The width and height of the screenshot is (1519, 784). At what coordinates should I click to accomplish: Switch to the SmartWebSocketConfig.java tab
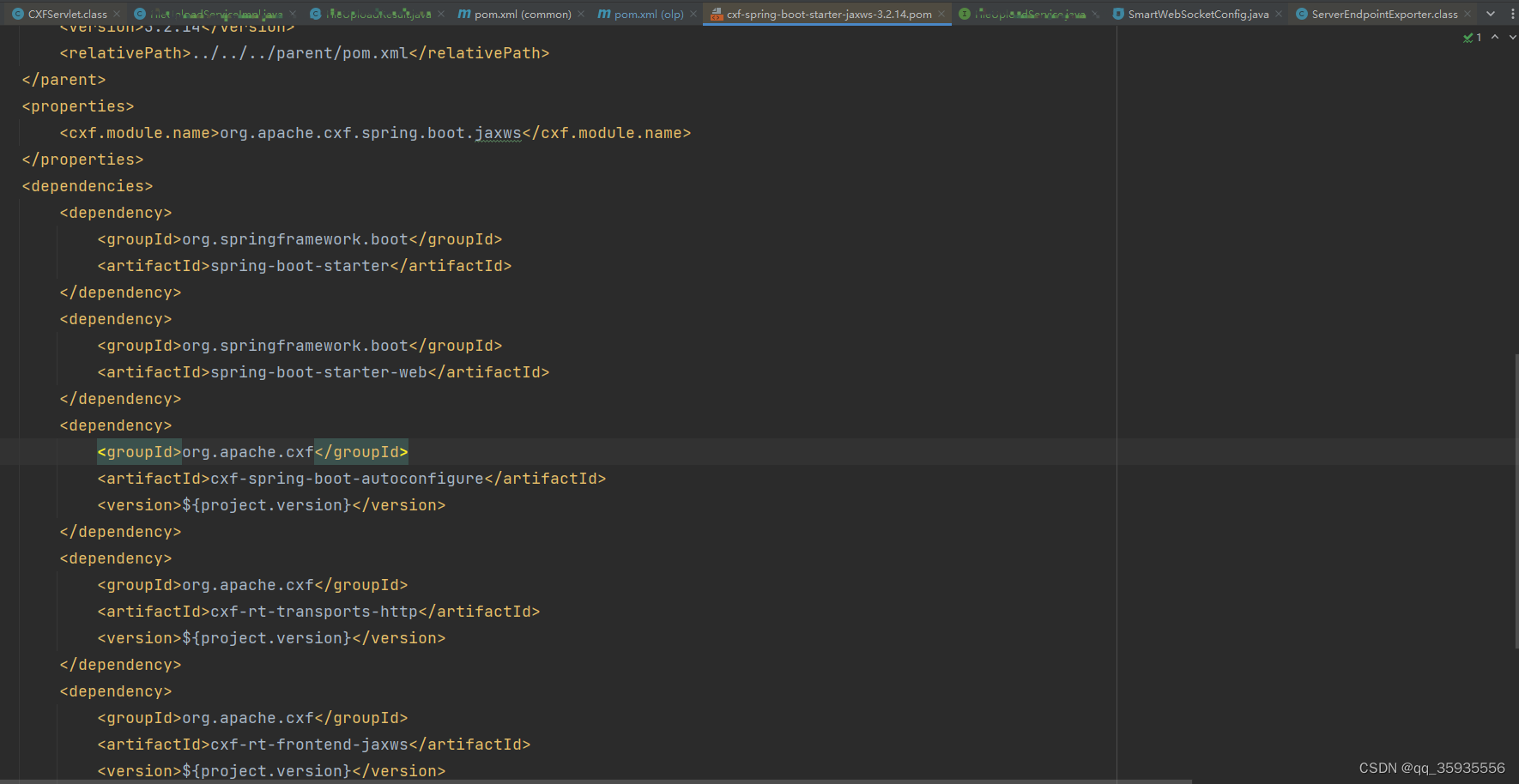coord(1193,14)
